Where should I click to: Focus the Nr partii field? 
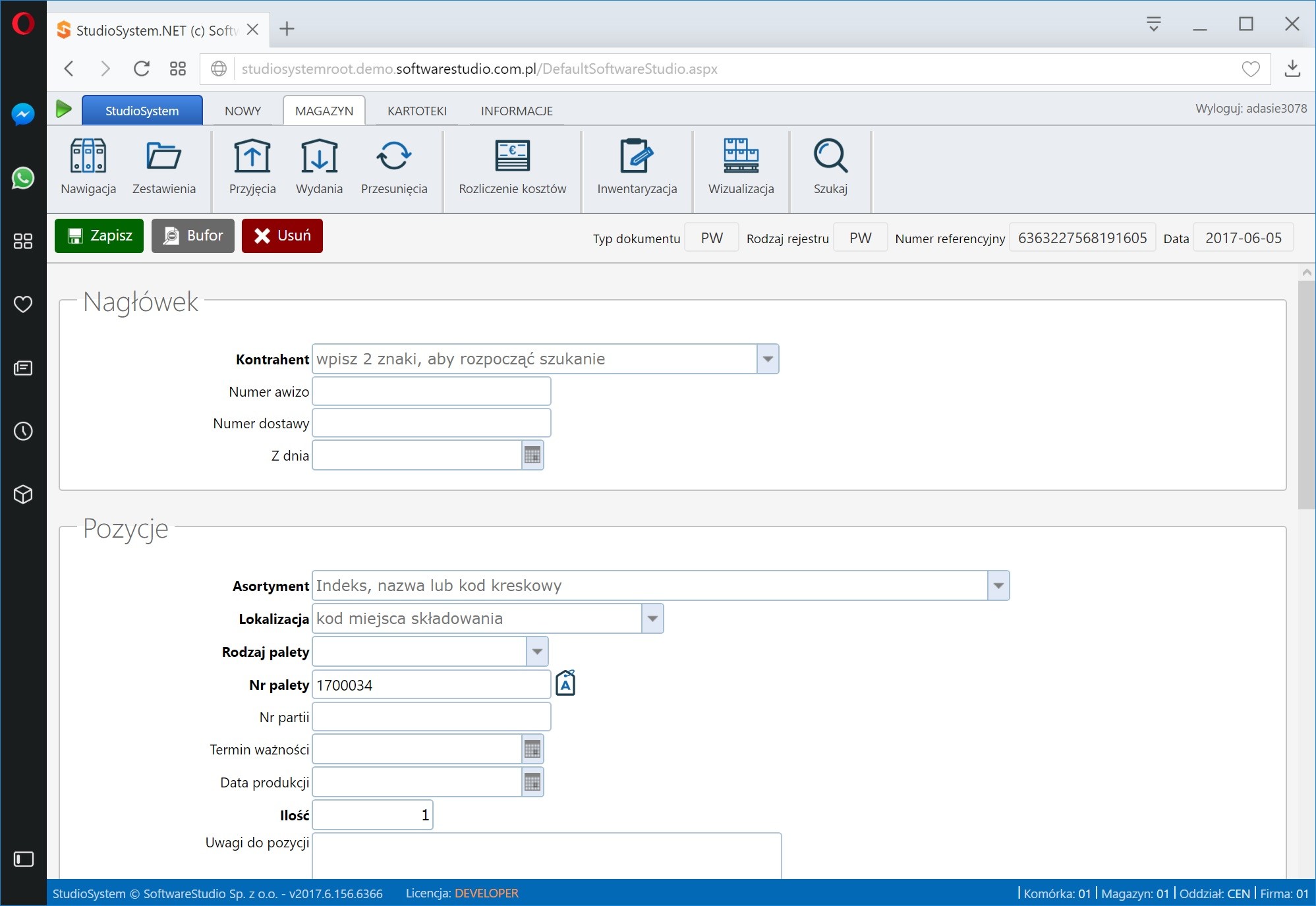431,717
